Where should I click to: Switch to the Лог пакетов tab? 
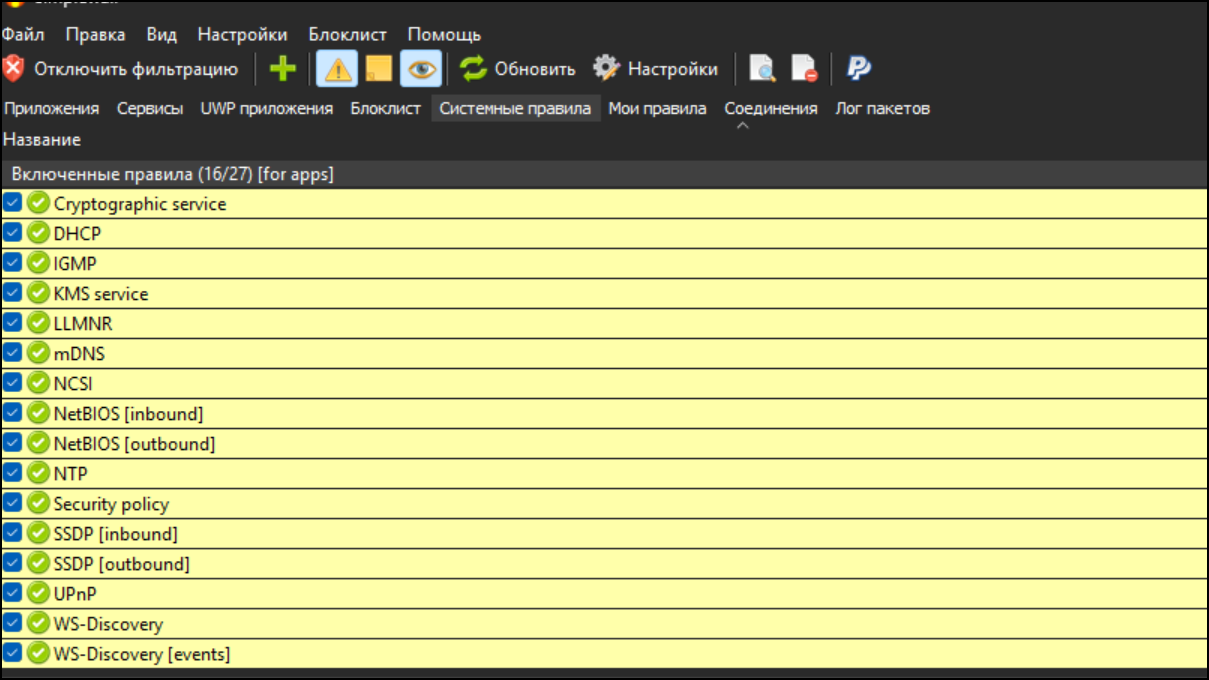pos(880,108)
